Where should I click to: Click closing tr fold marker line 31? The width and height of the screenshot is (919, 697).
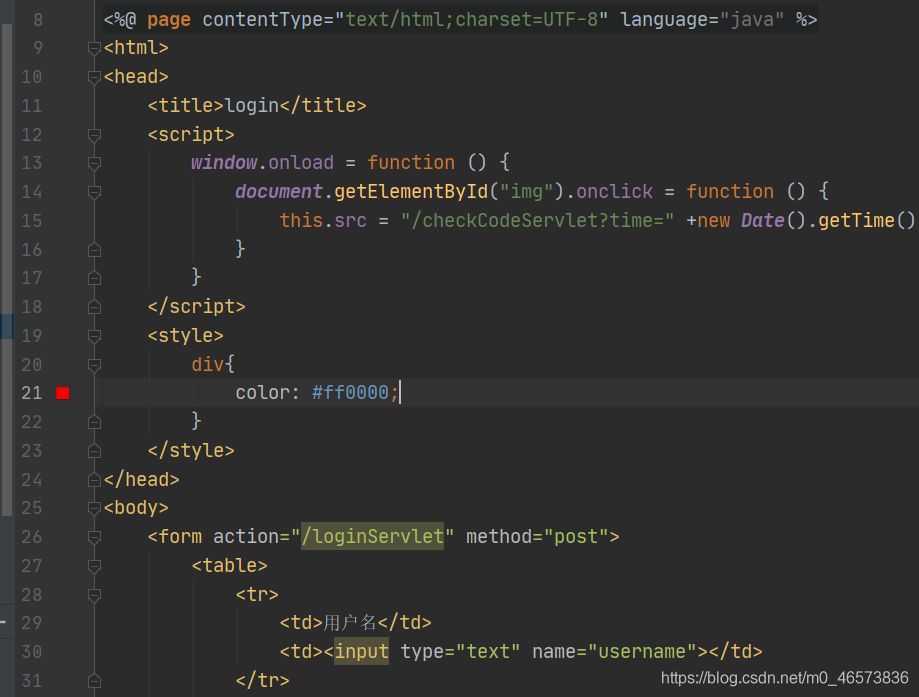94,681
